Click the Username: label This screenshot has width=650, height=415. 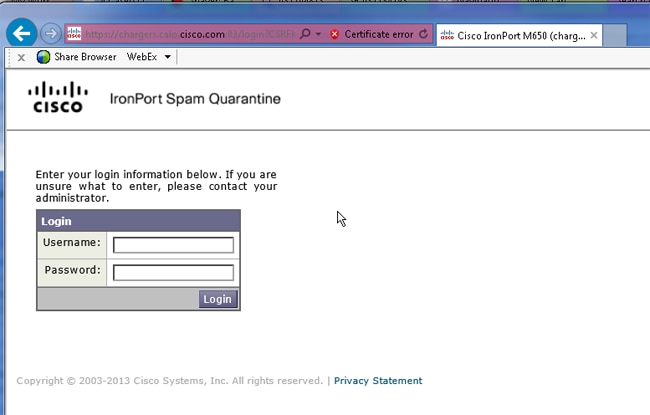(72, 242)
